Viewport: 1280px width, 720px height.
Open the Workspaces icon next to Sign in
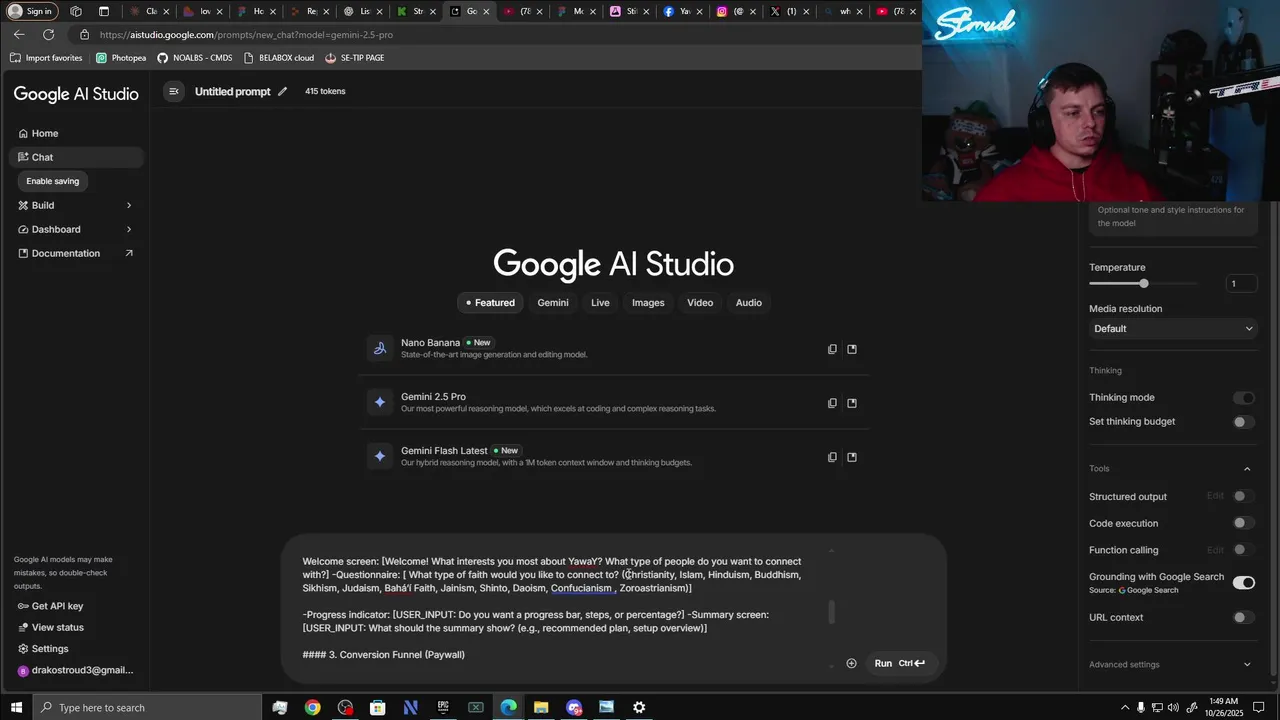(x=76, y=11)
